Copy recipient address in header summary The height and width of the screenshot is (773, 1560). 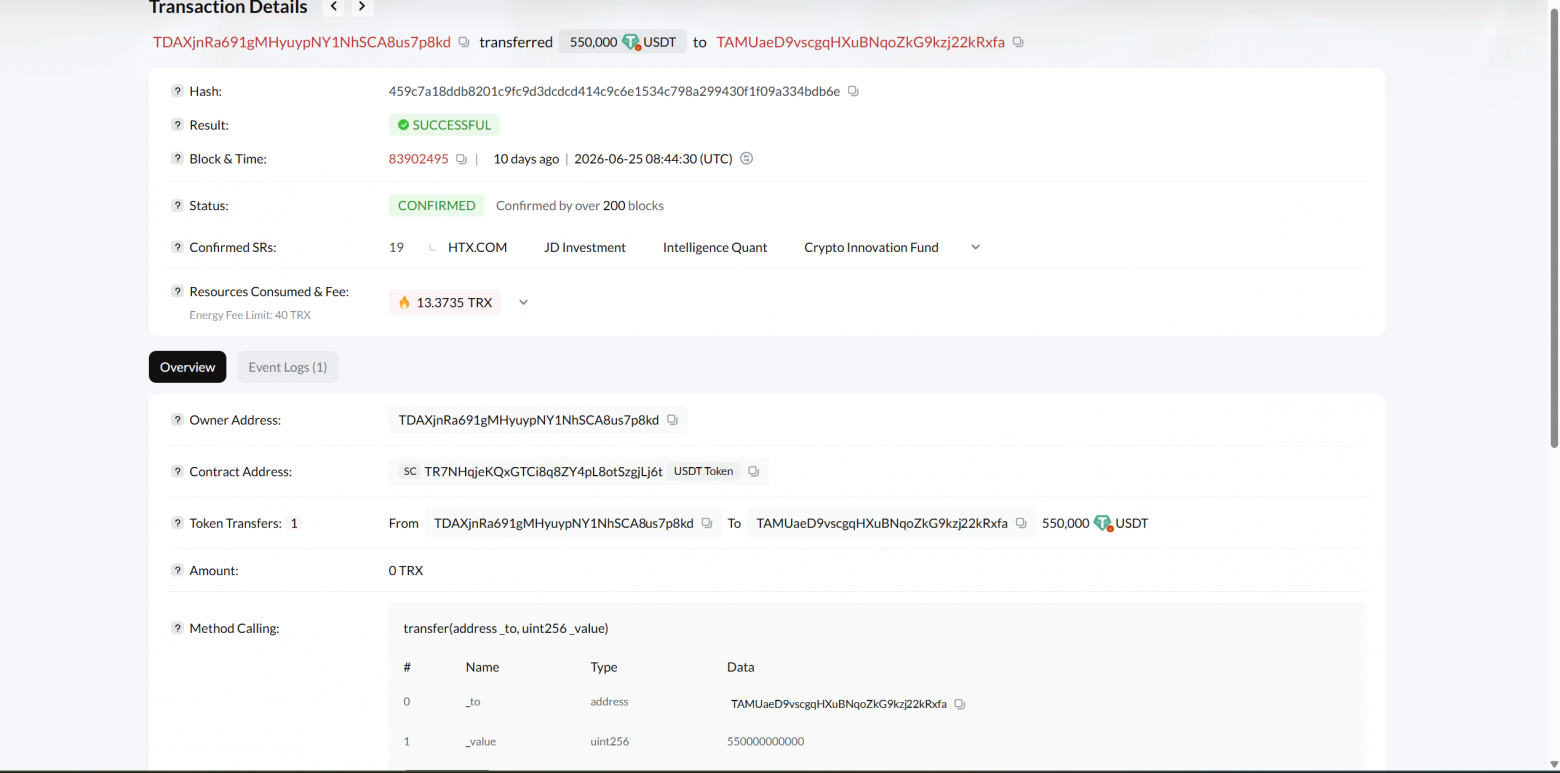pos(1018,42)
